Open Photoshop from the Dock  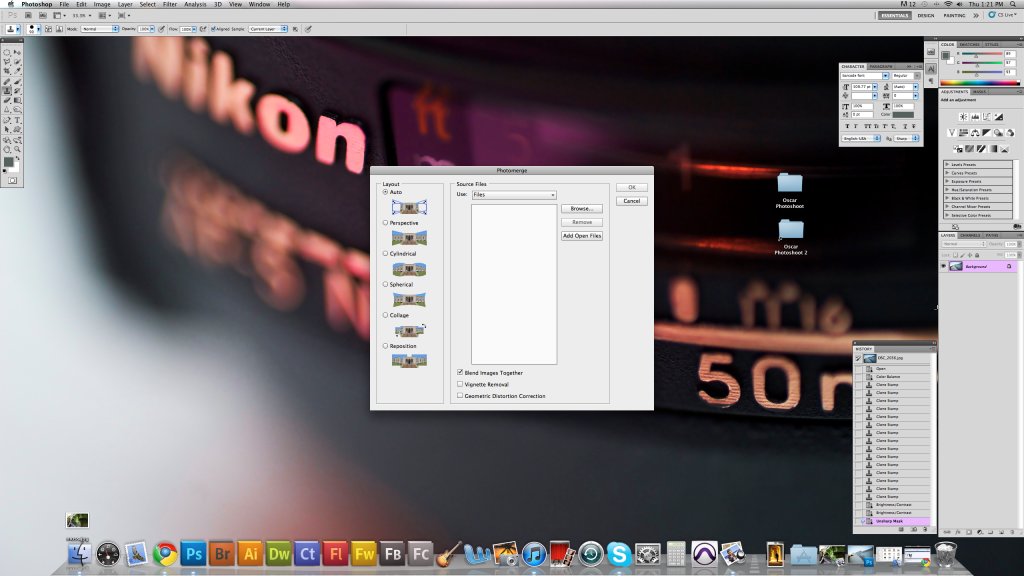click(x=193, y=554)
